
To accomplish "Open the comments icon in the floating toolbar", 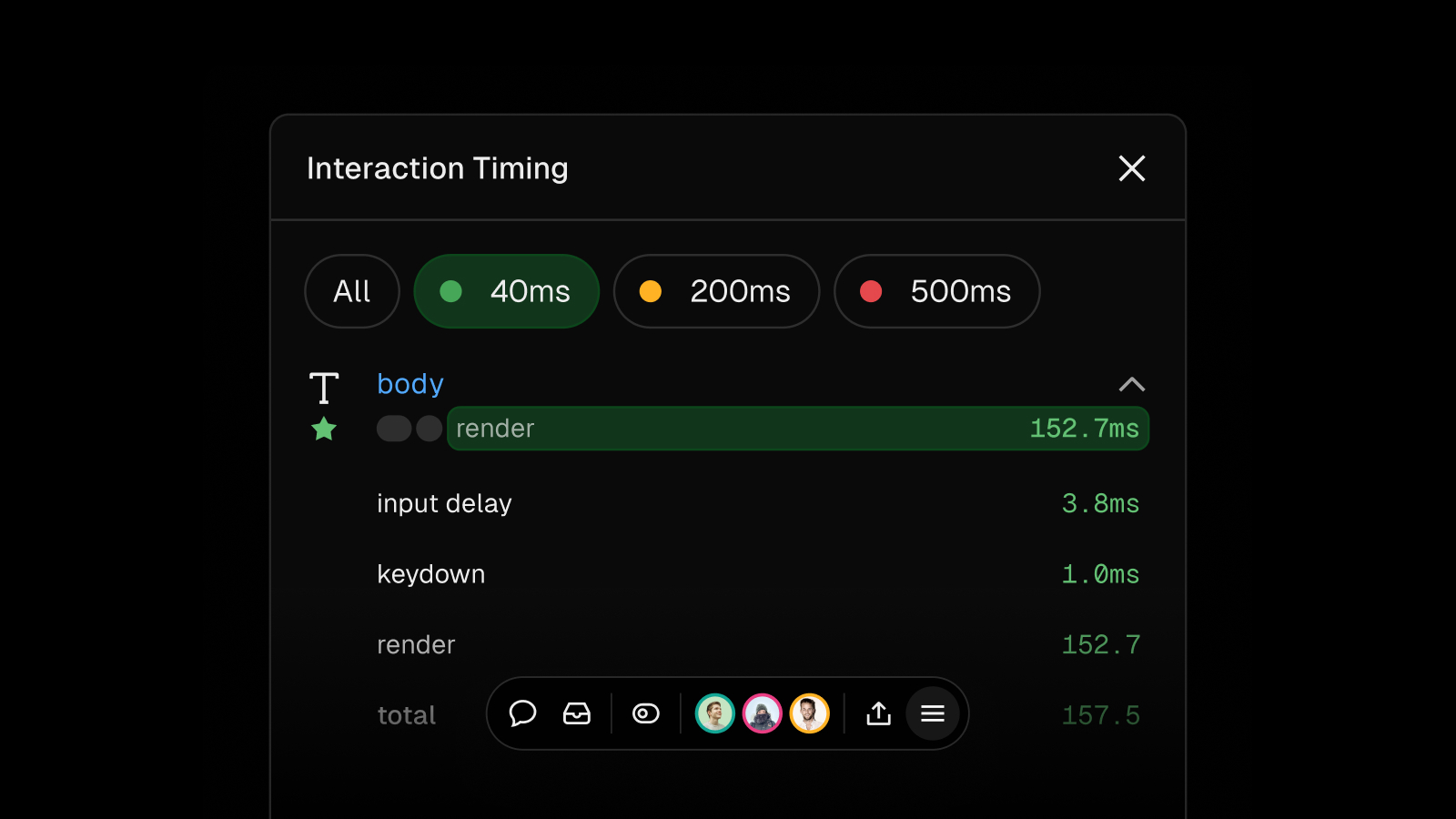I will point(523,713).
